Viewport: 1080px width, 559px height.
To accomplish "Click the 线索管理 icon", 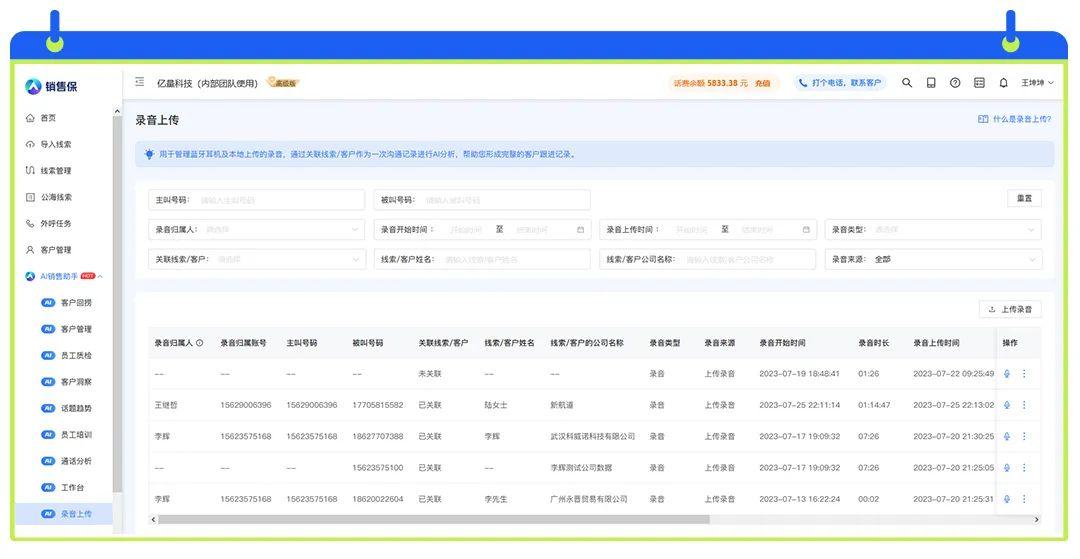I will [30, 170].
